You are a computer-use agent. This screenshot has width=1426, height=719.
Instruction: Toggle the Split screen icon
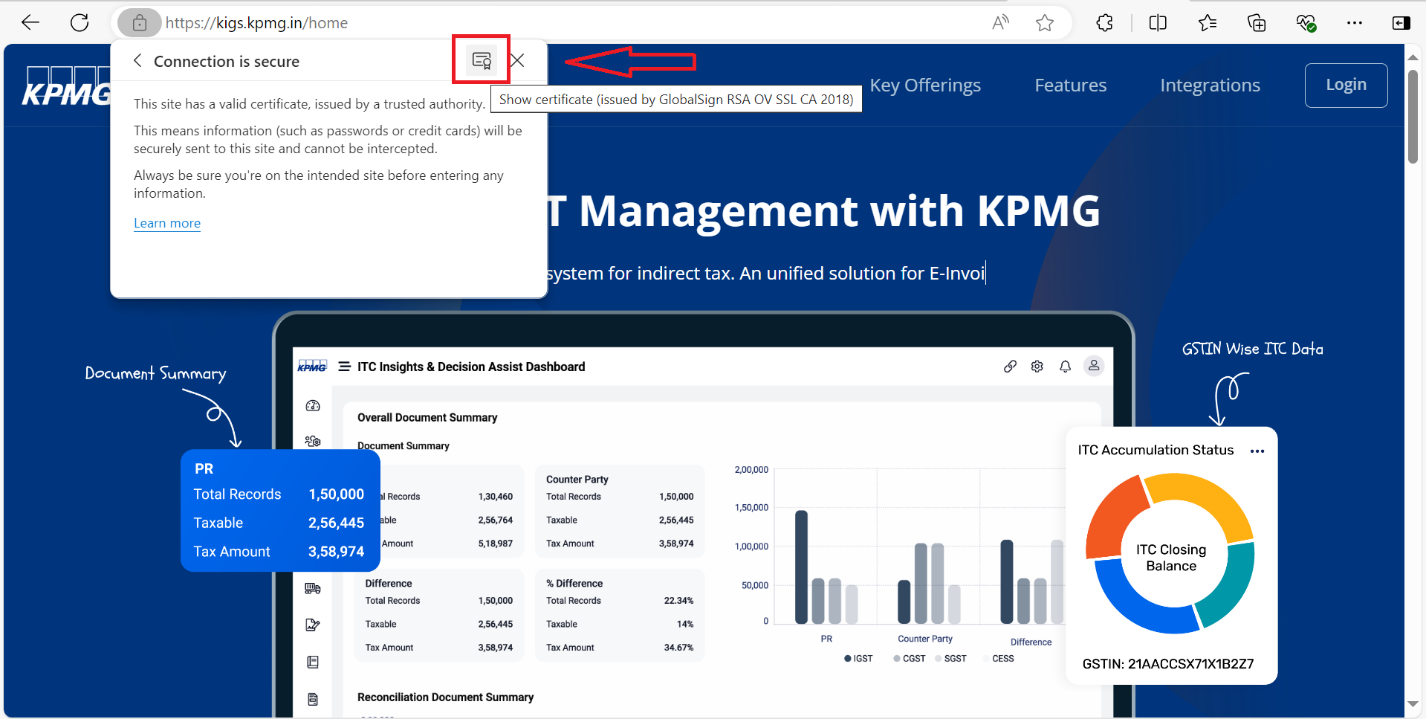click(1158, 22)
